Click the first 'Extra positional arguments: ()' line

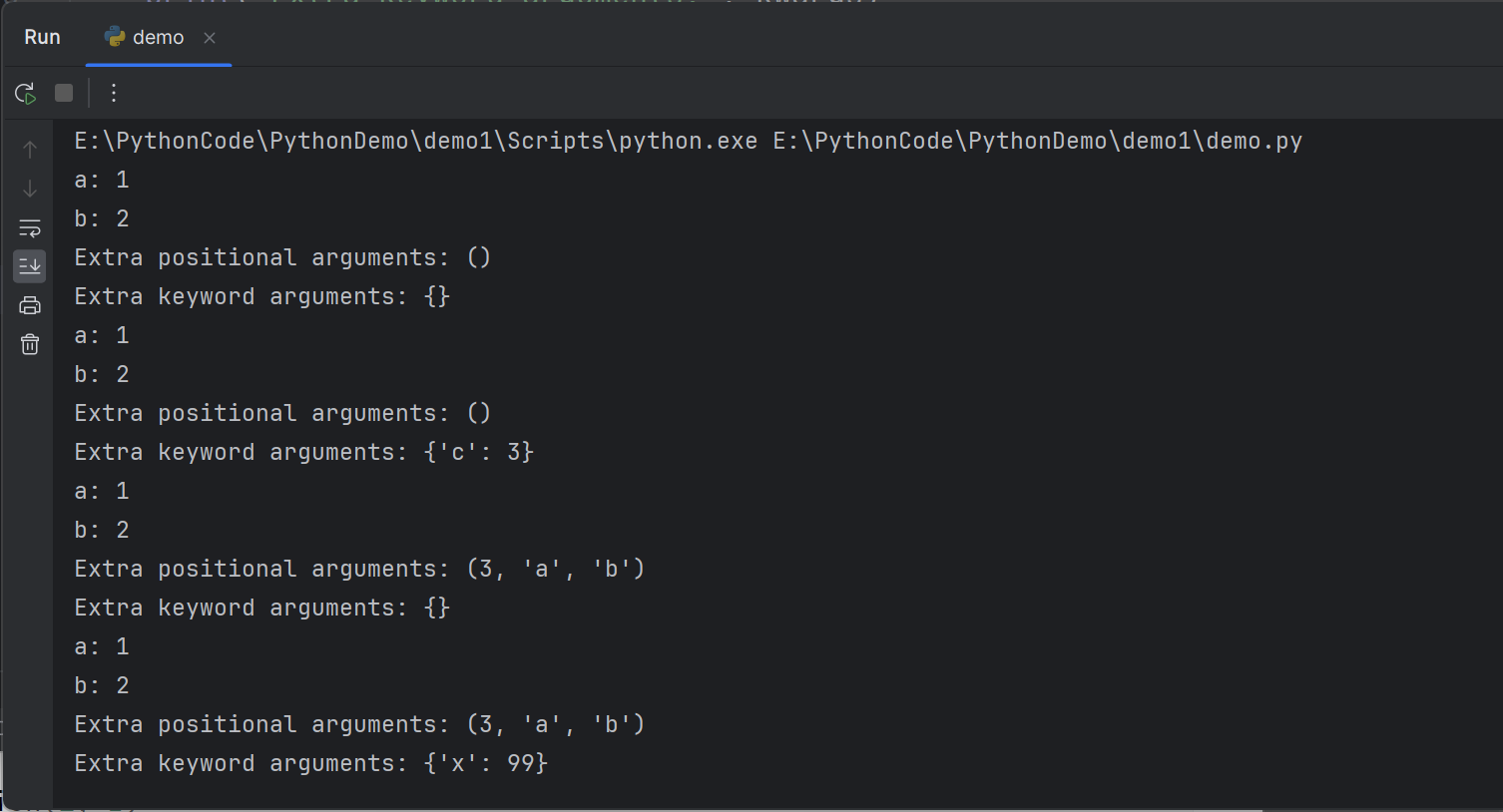282,257
